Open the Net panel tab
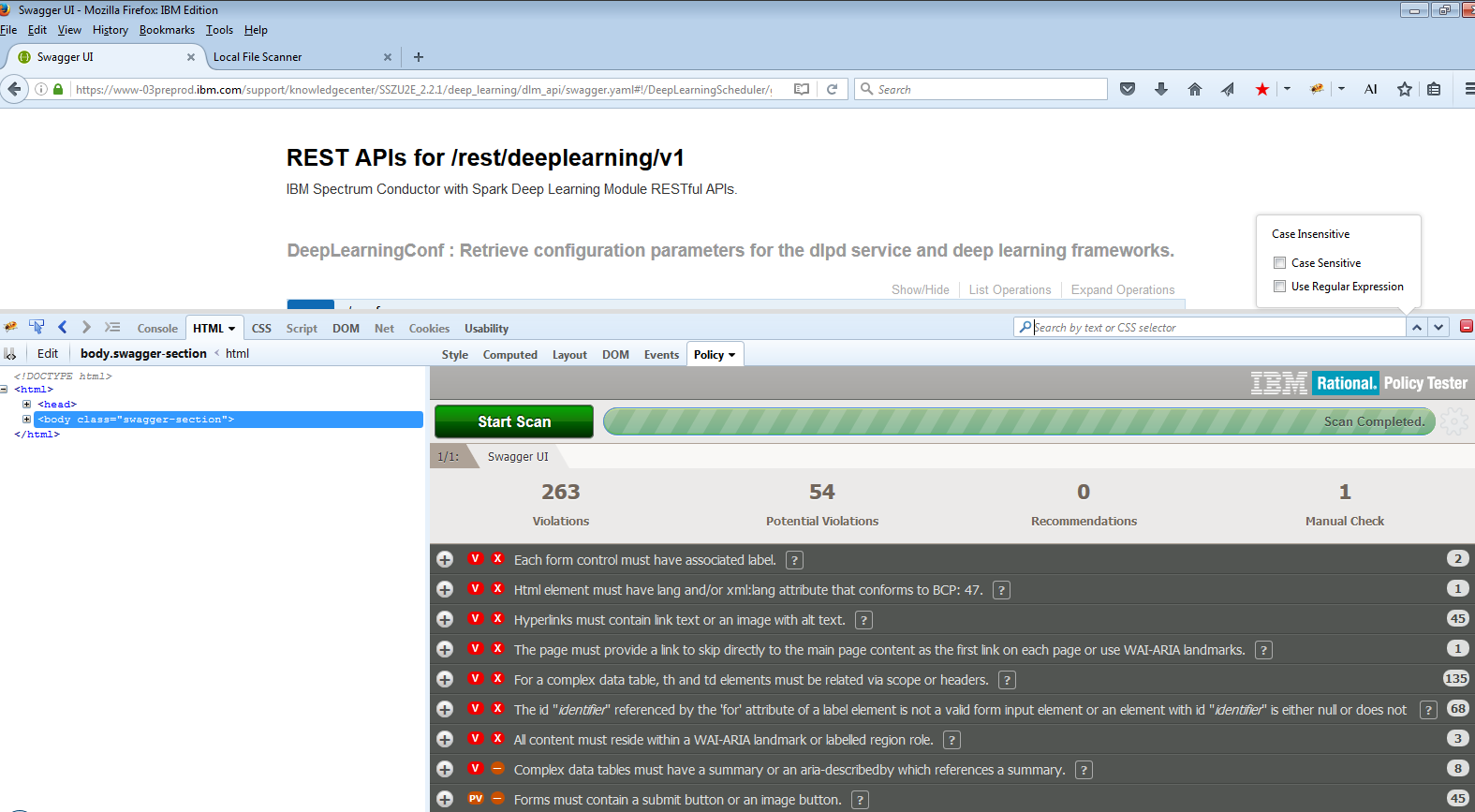 (384, 329)
